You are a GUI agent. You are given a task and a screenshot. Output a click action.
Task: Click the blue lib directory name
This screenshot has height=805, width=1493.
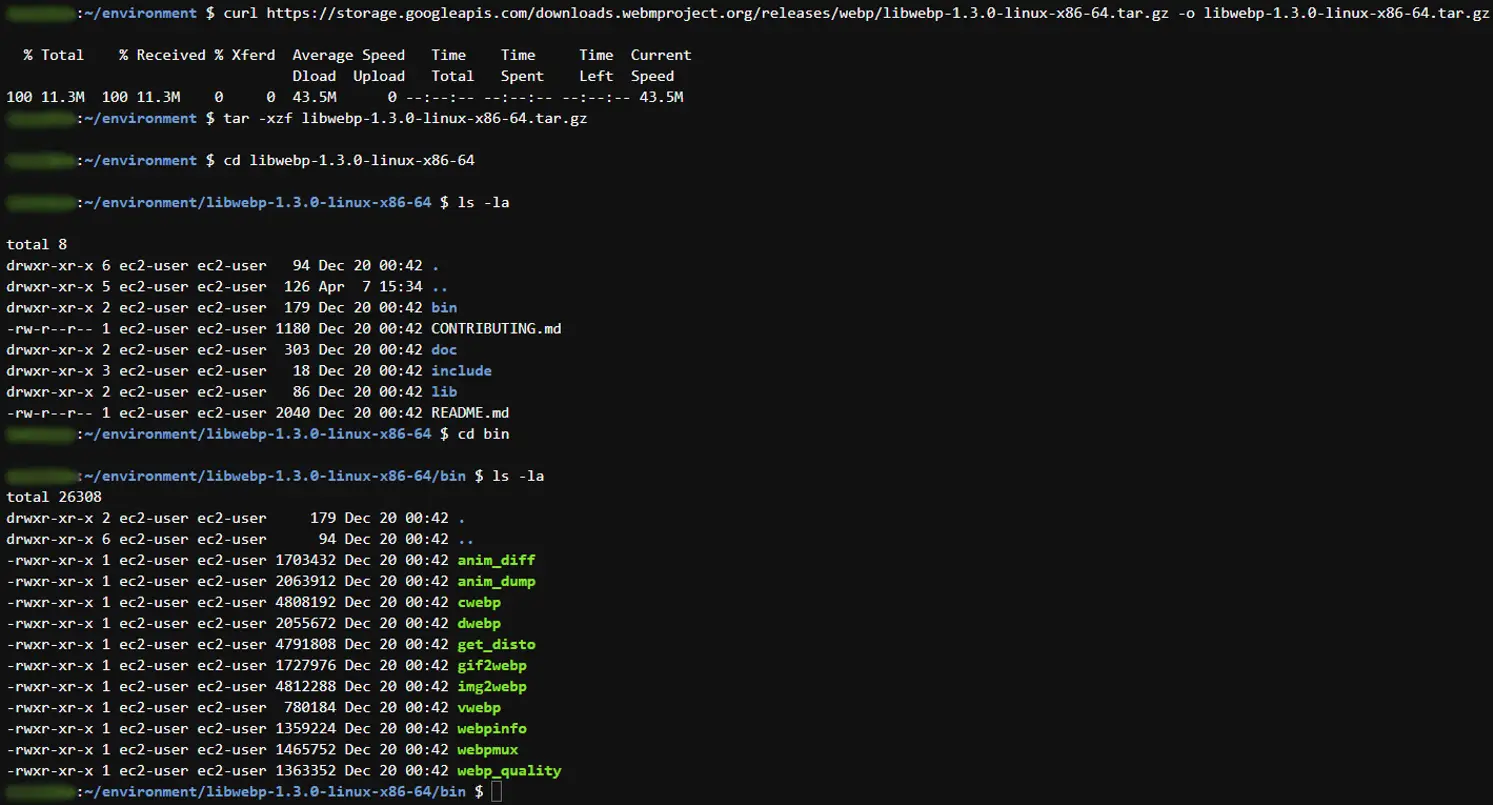[x=444, y=392]
